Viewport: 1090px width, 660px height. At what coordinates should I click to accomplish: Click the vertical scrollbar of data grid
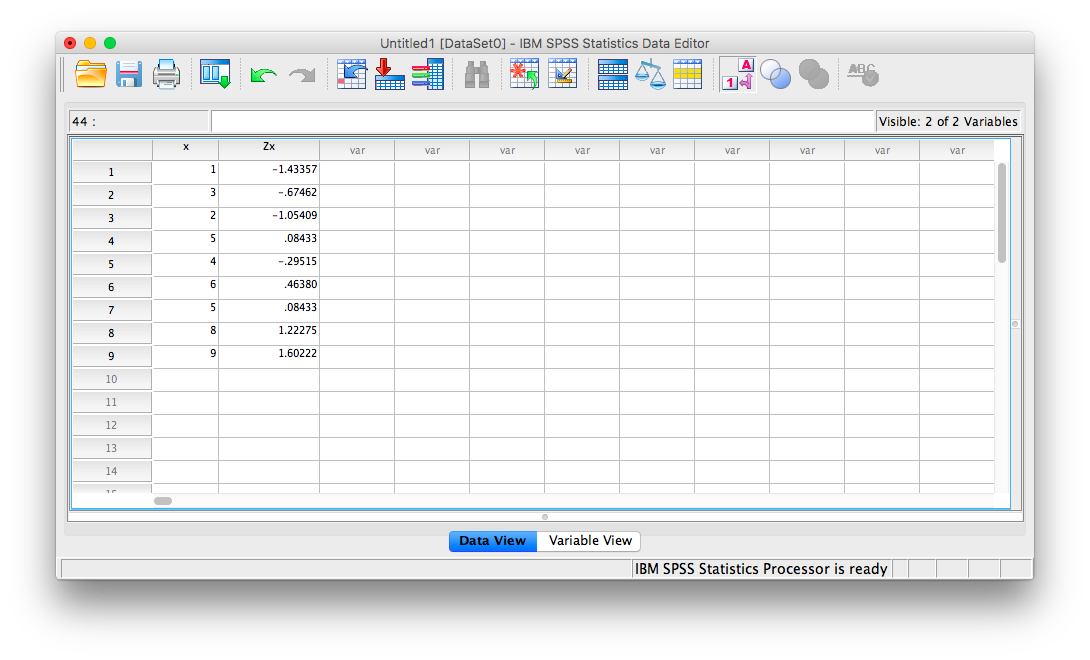point(1002,212)
